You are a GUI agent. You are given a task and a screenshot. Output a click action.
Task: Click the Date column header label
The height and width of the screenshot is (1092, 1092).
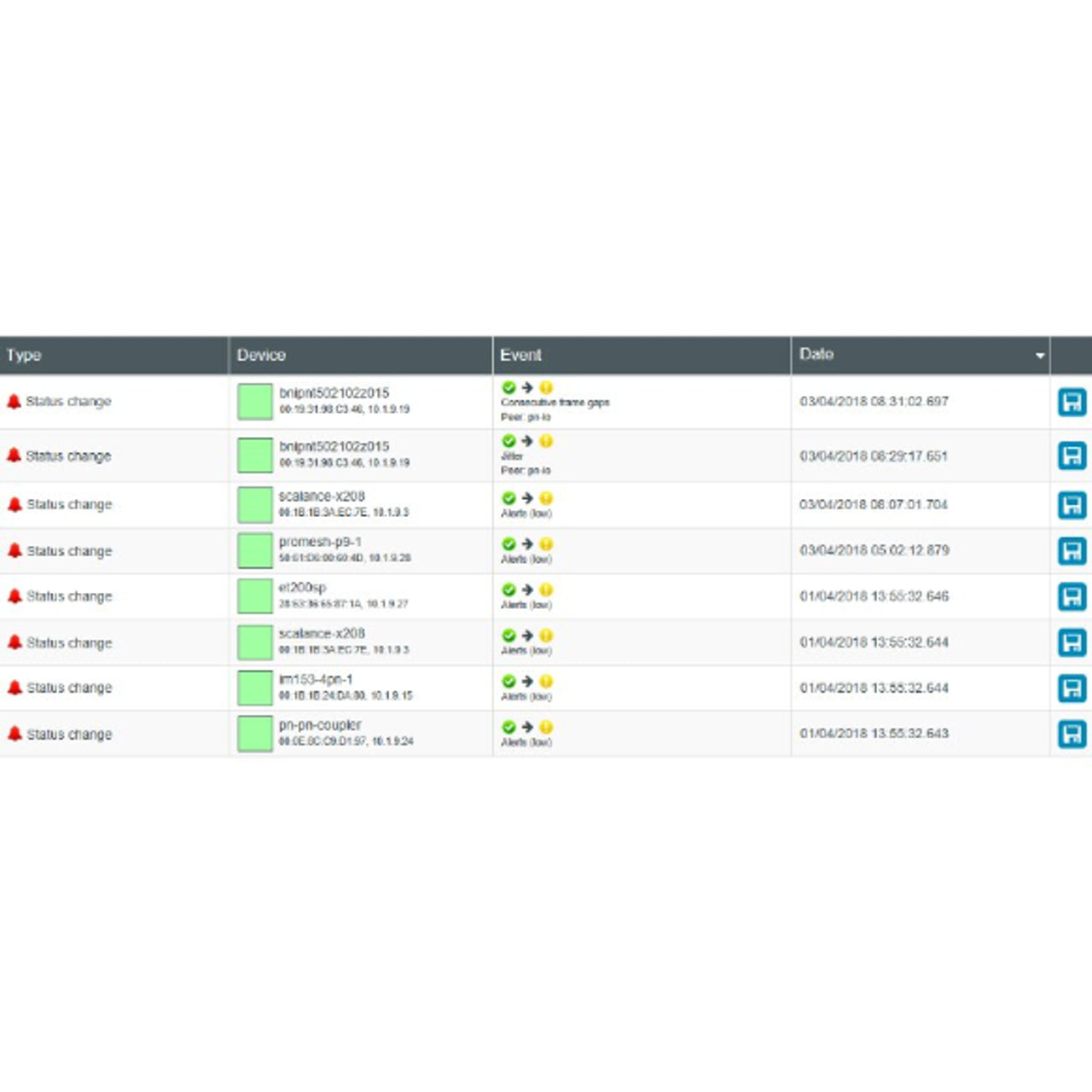[816, 354]
